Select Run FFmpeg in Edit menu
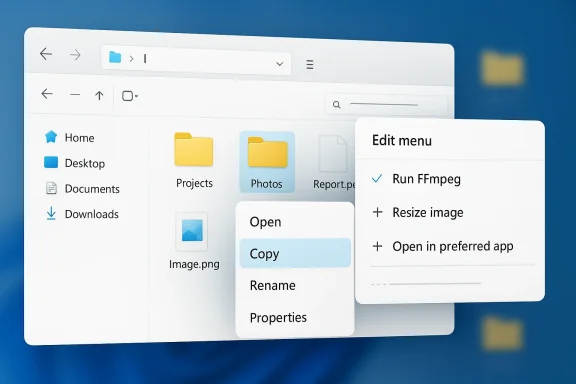 click(426, 179)
